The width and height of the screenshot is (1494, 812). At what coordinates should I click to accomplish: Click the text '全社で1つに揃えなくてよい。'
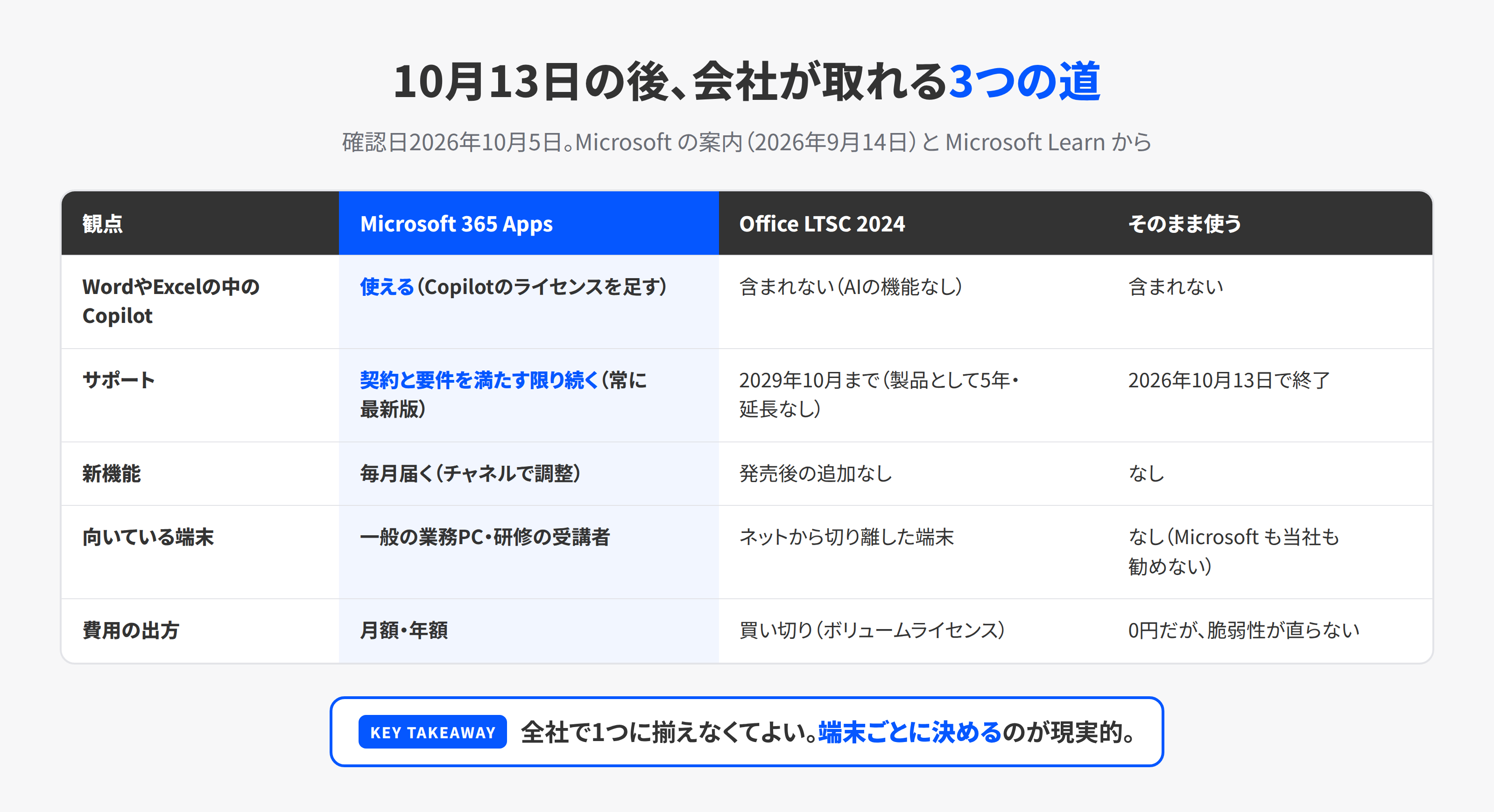(669, 732)
